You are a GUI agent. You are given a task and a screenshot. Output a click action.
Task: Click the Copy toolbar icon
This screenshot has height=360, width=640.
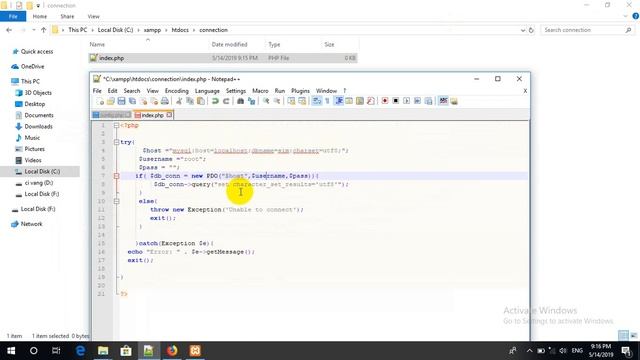[190, 101]
